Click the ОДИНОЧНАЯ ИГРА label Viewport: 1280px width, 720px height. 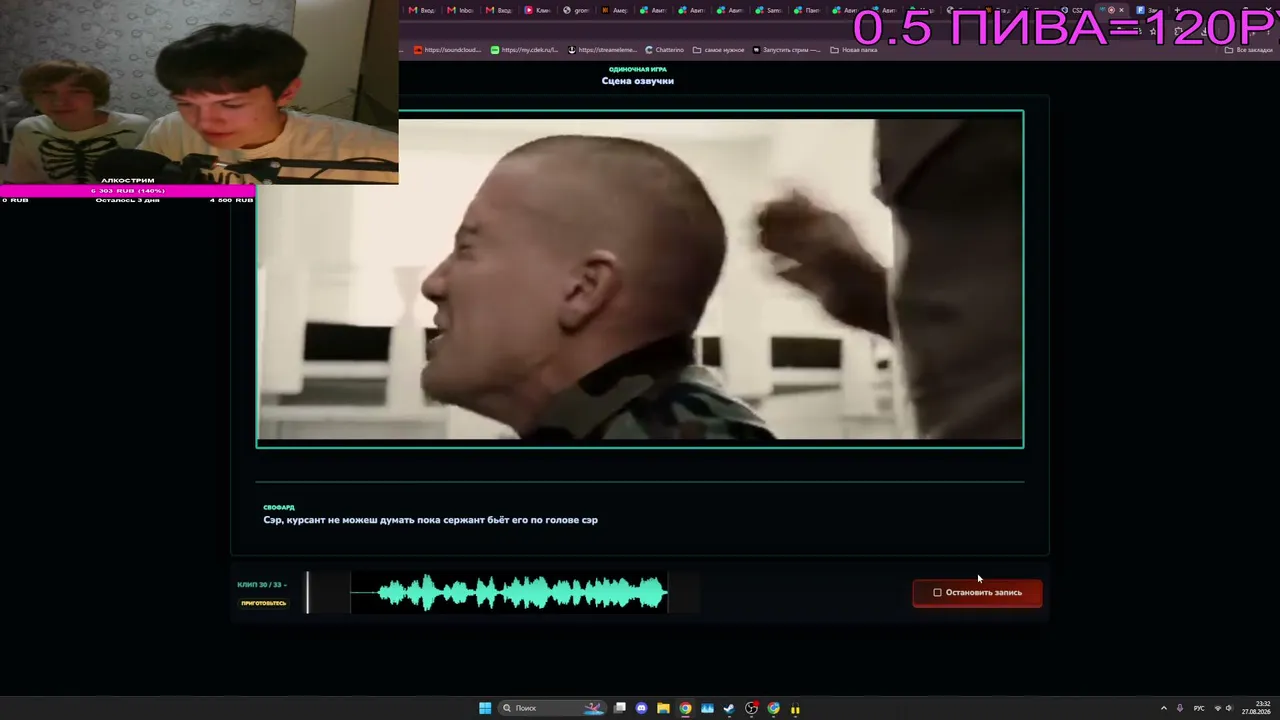click(x=638, y=69)
